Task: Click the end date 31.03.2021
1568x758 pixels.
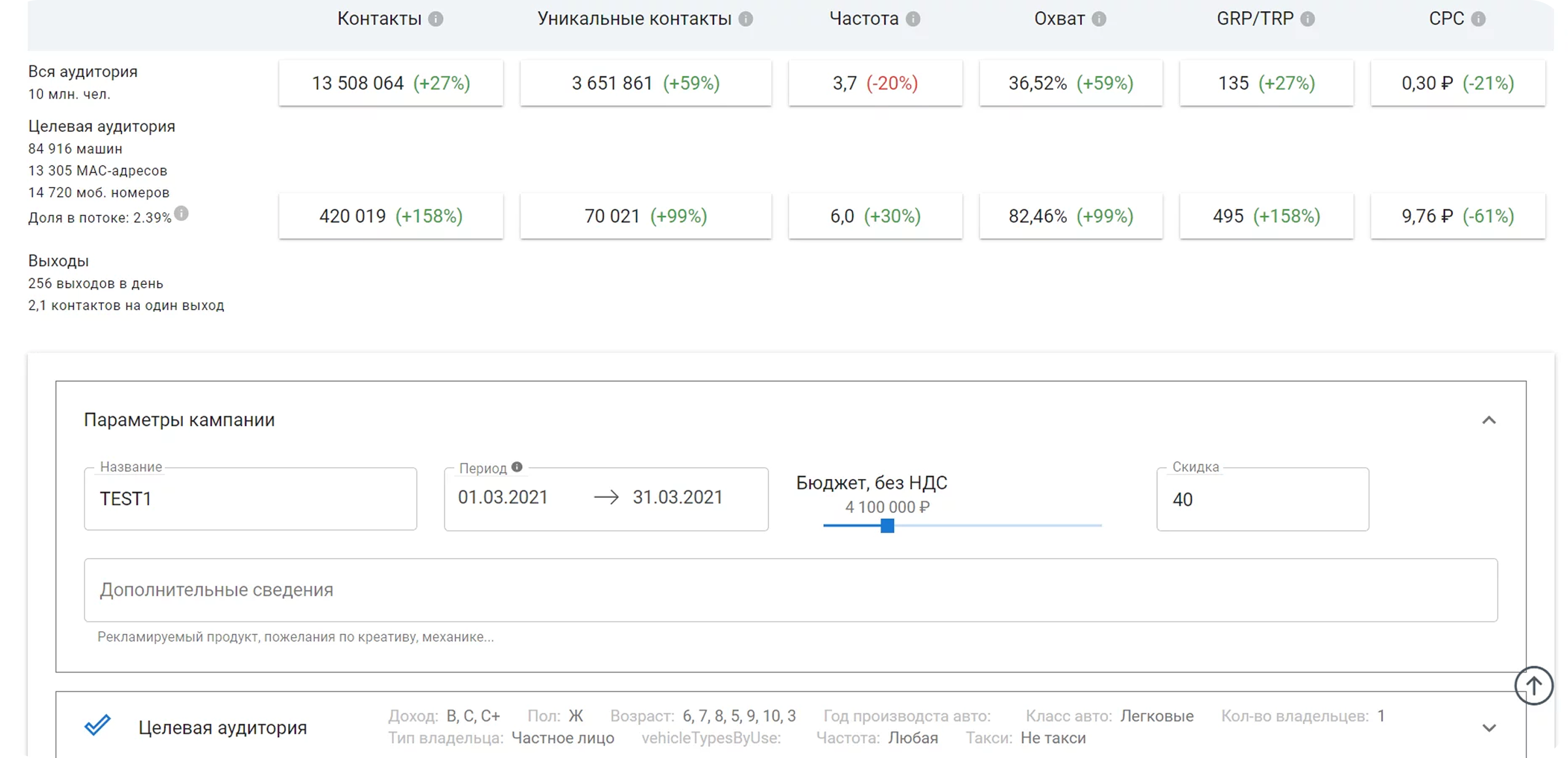Action: point(677,497)
